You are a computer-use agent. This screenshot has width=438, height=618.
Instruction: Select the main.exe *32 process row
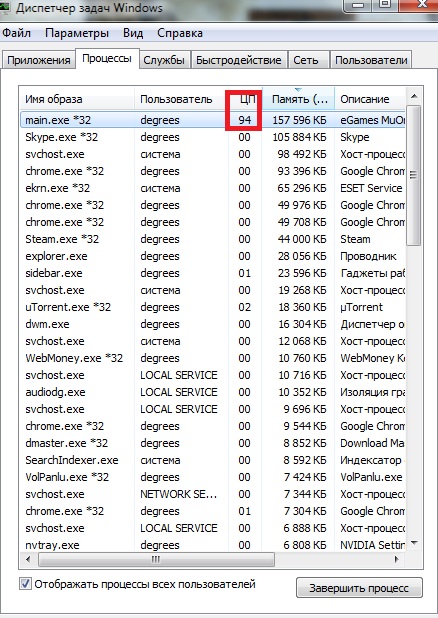(213, 120)
